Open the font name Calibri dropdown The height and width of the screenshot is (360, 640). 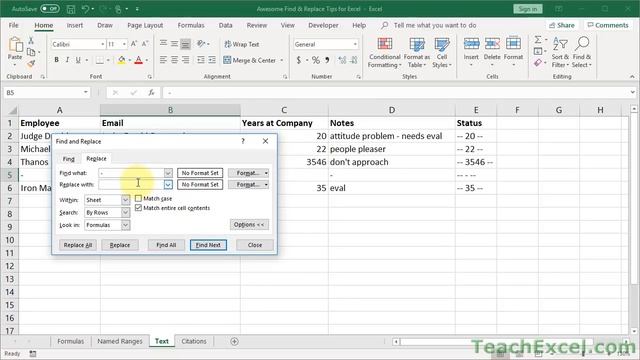pos(103,44)
